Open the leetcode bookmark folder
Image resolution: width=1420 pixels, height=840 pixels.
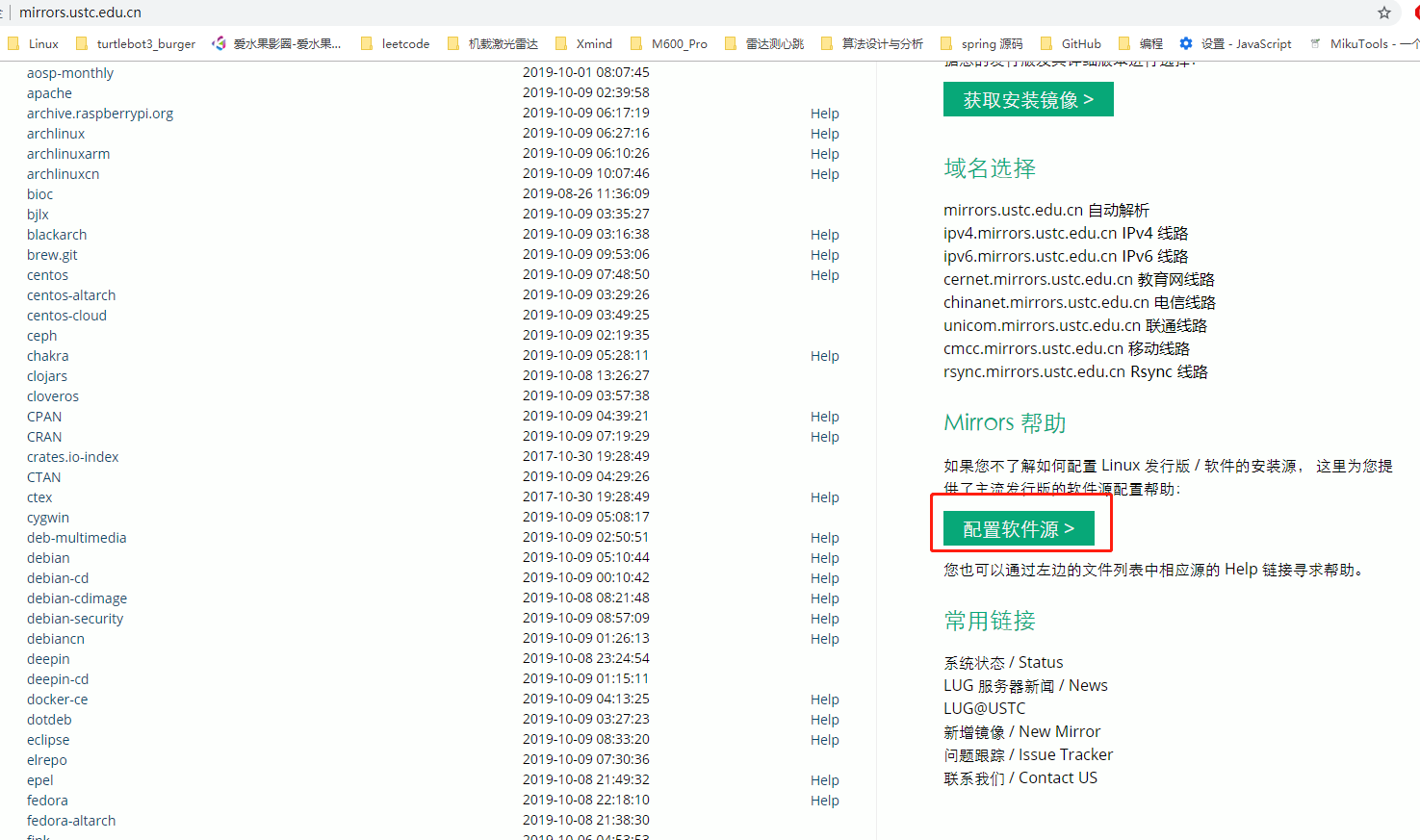tap(395, 43)
